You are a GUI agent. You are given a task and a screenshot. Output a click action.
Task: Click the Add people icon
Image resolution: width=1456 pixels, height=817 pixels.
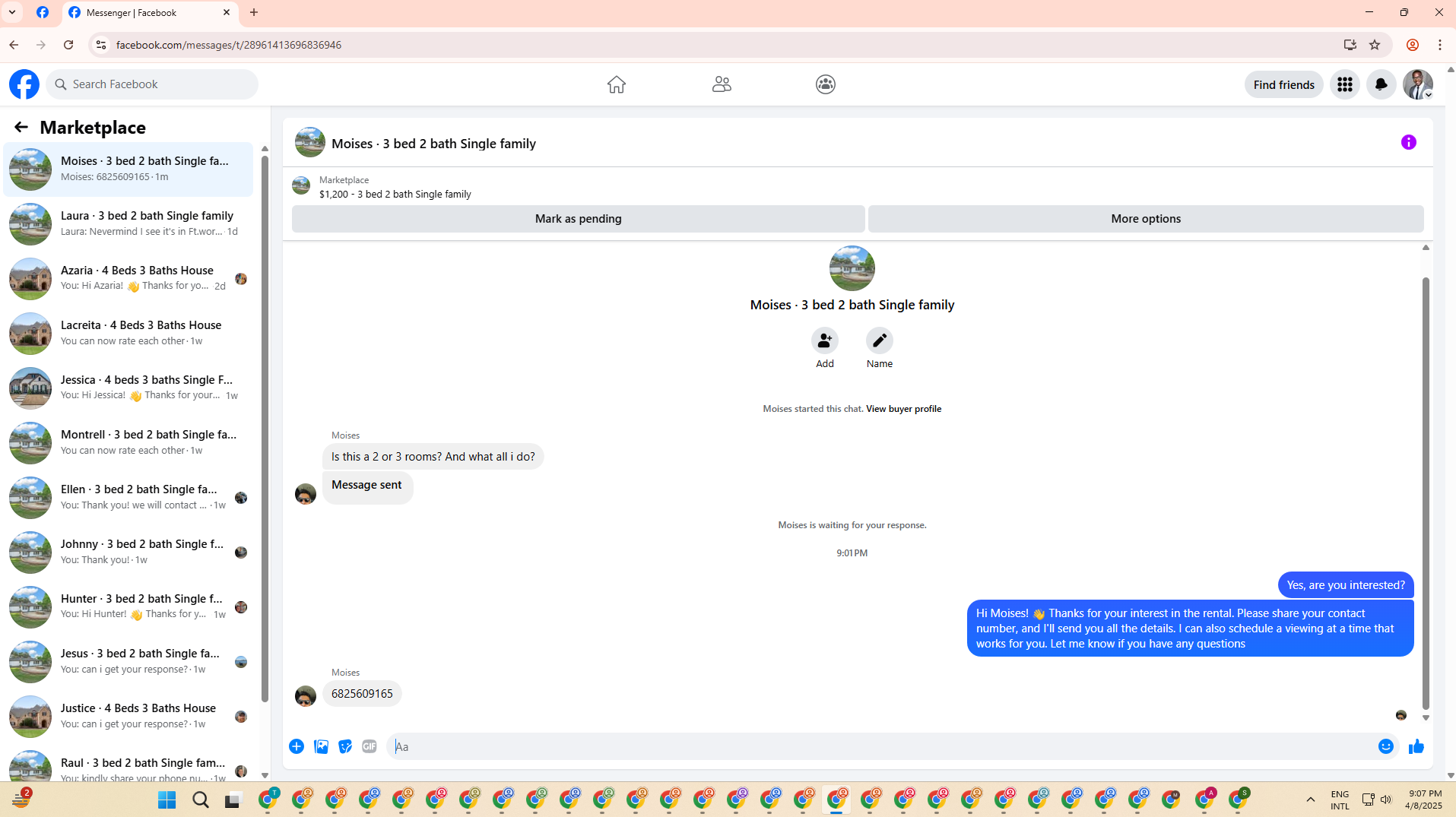pyautogui.click(x=824, y=340)
